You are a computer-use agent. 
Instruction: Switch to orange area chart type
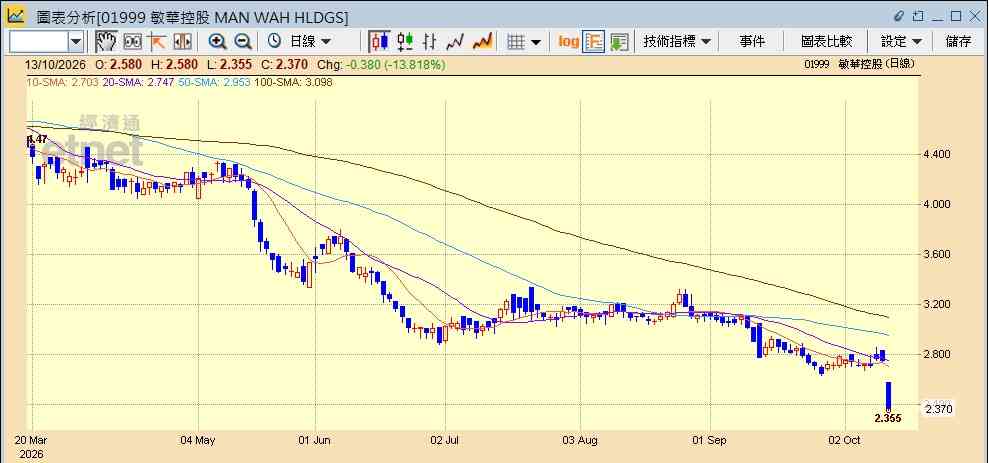[483, 42]
